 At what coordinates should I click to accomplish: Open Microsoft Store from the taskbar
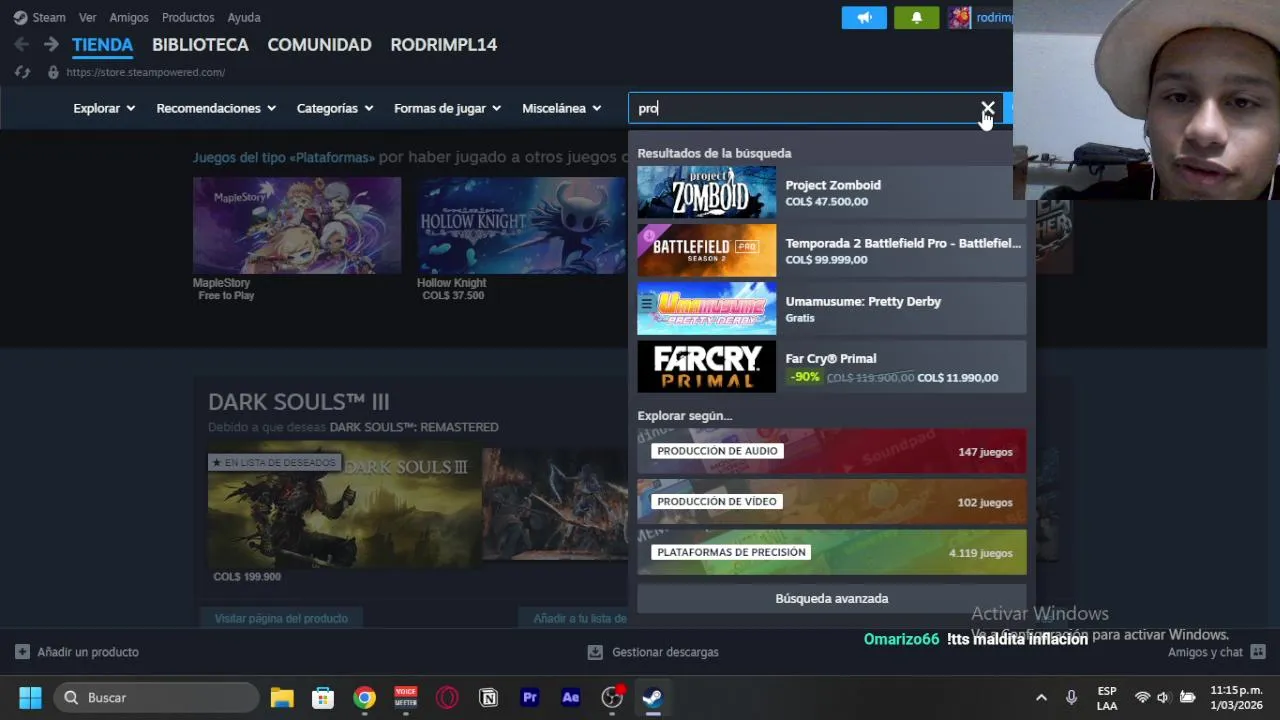tap(323, 697)
